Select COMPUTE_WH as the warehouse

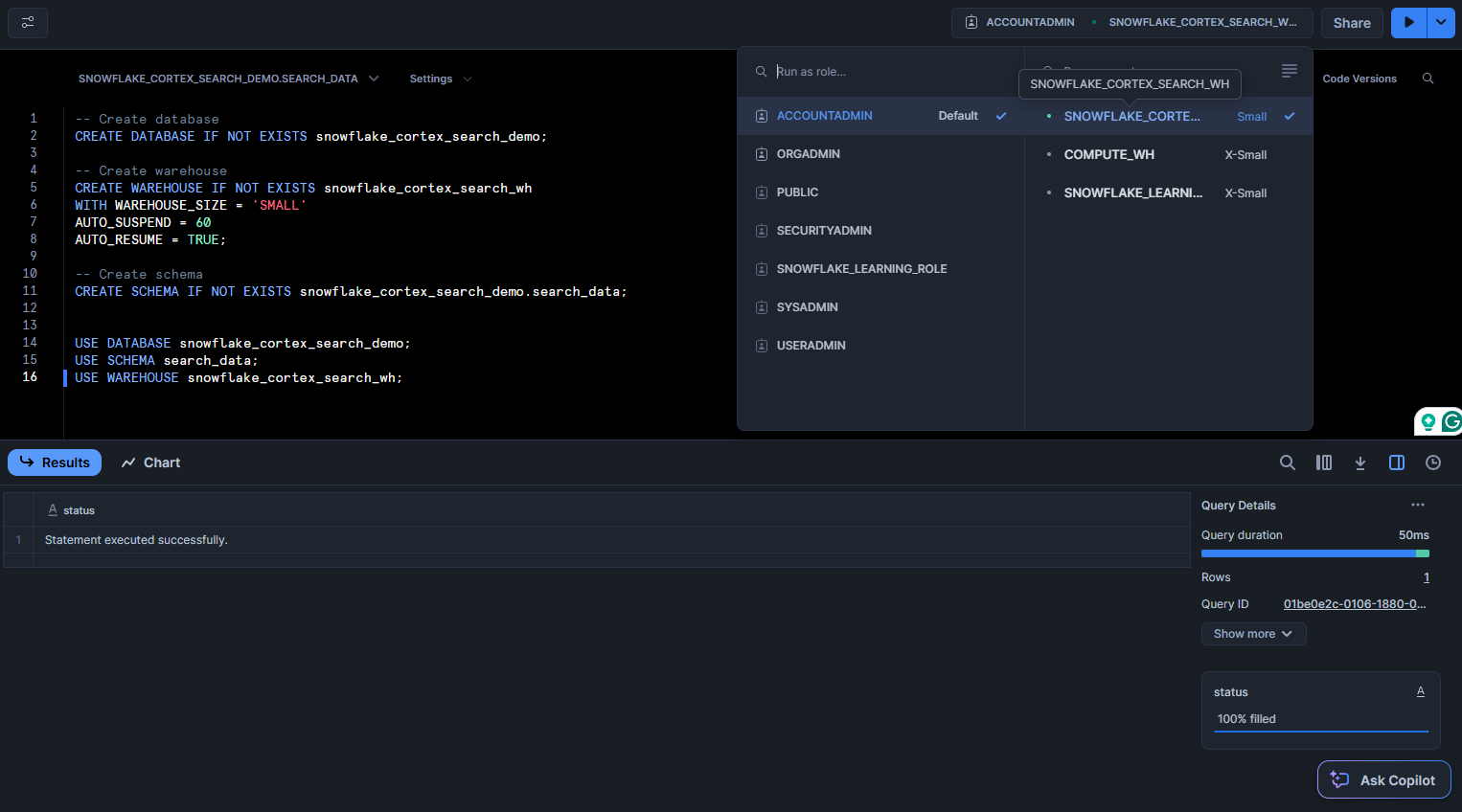(x=1110, y=154)
